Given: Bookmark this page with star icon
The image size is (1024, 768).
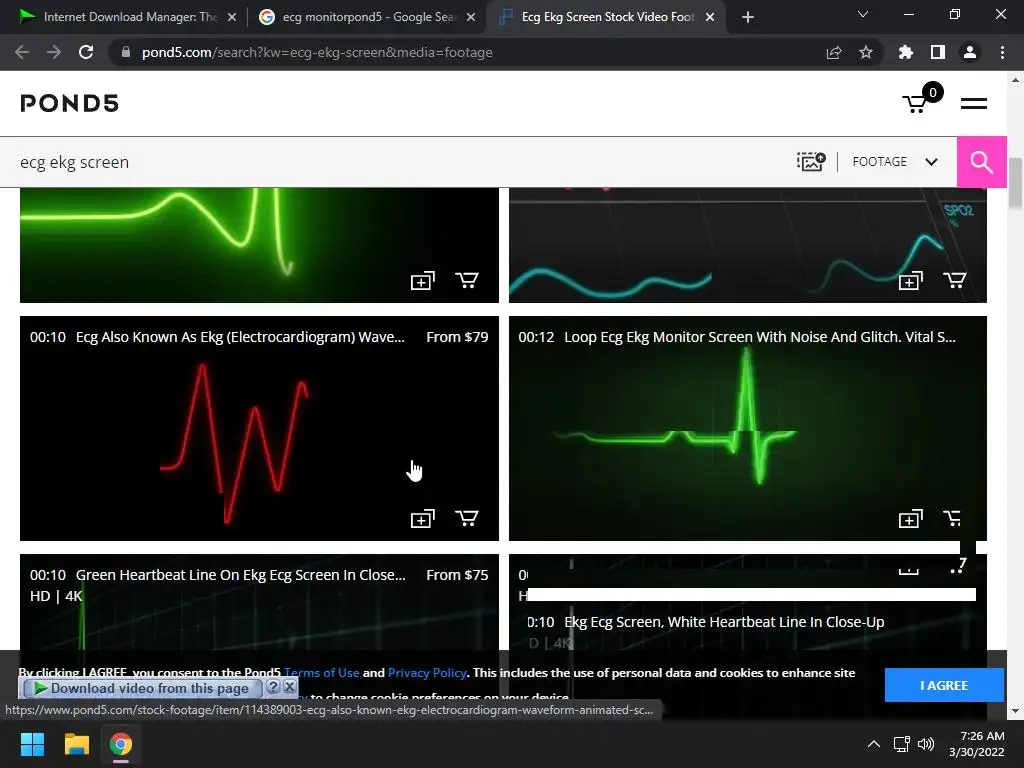Looking at the screenshot, I should coord(866,52).
